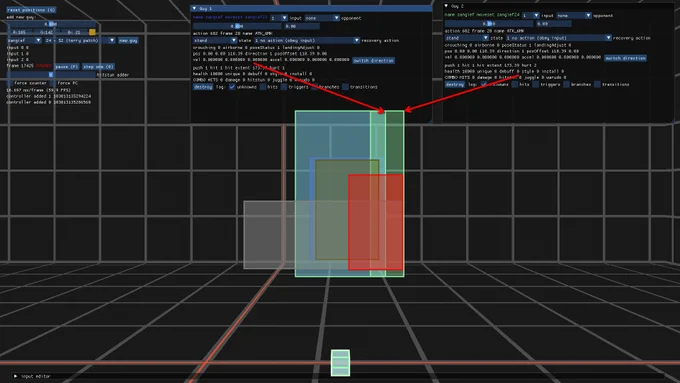Click Guy 2 second position value field
680x383 pixels.
coord(553,23)
